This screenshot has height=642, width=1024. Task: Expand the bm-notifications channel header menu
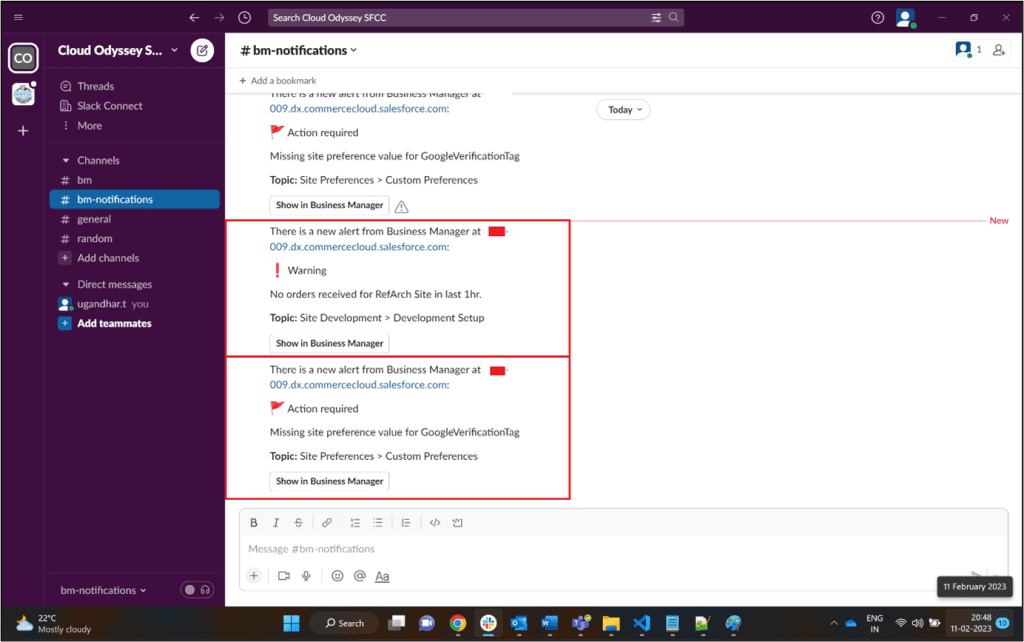click(x=300, y=50)
